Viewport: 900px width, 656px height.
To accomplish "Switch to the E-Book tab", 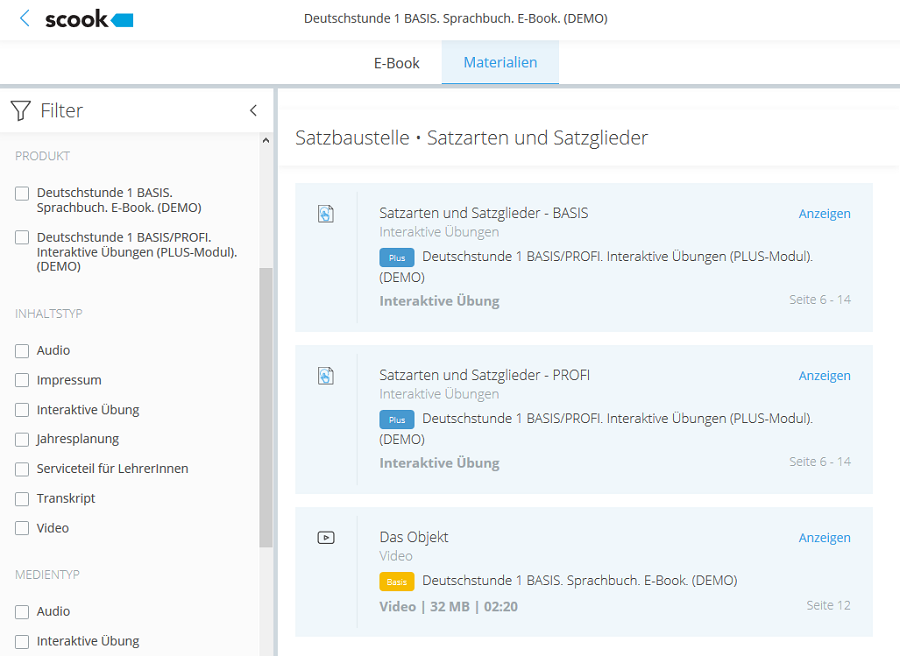I will [397, 63].
